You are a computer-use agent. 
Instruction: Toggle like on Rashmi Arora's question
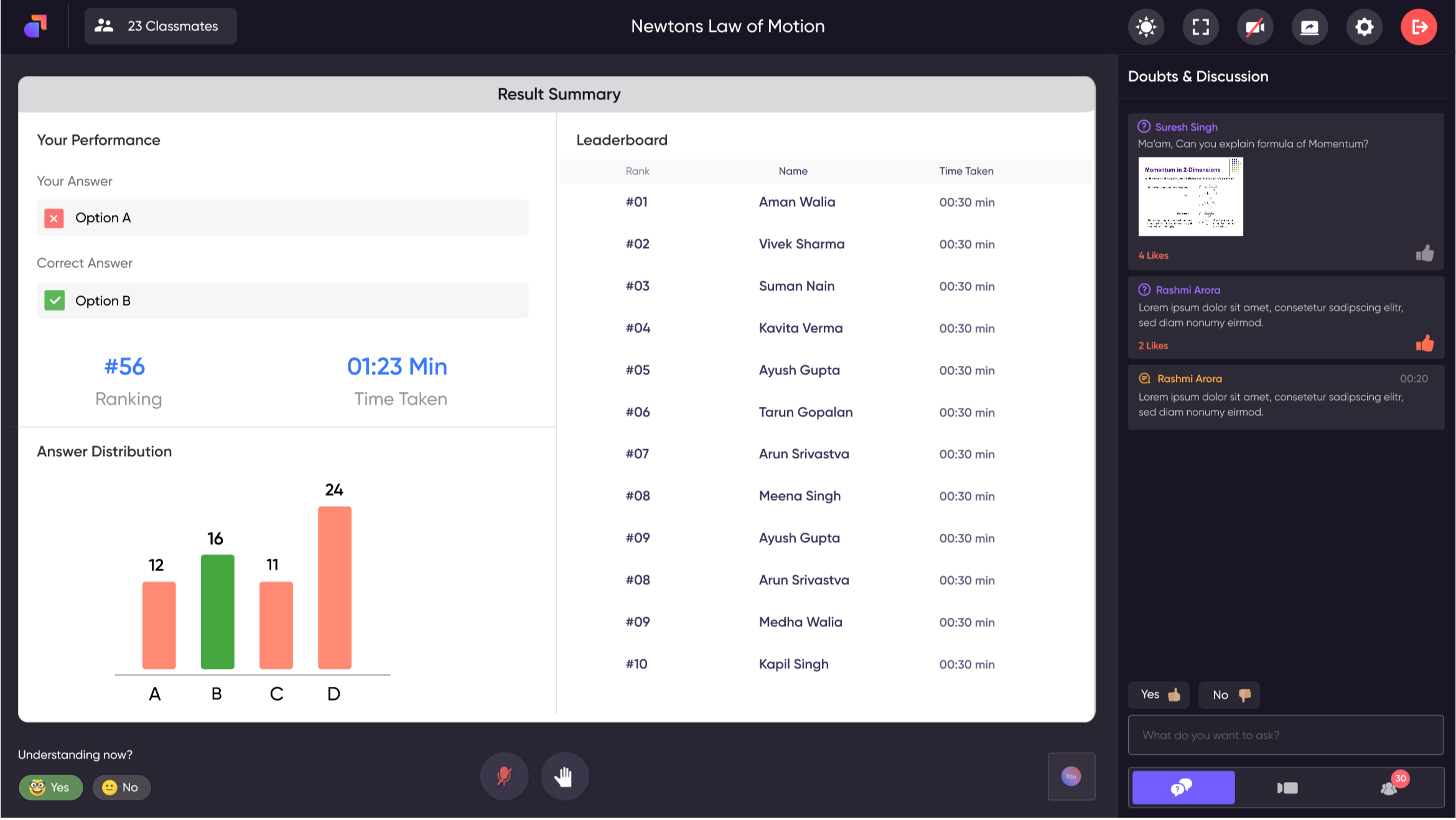tap(1424, 343)
